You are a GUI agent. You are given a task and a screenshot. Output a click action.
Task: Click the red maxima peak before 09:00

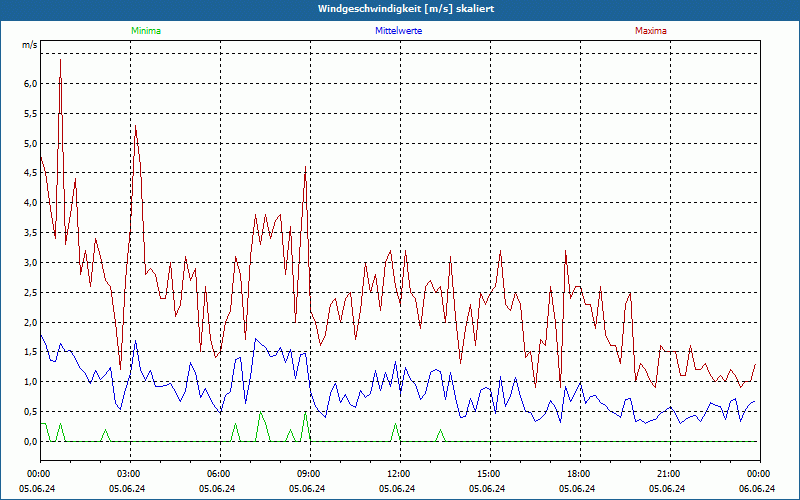305,167
